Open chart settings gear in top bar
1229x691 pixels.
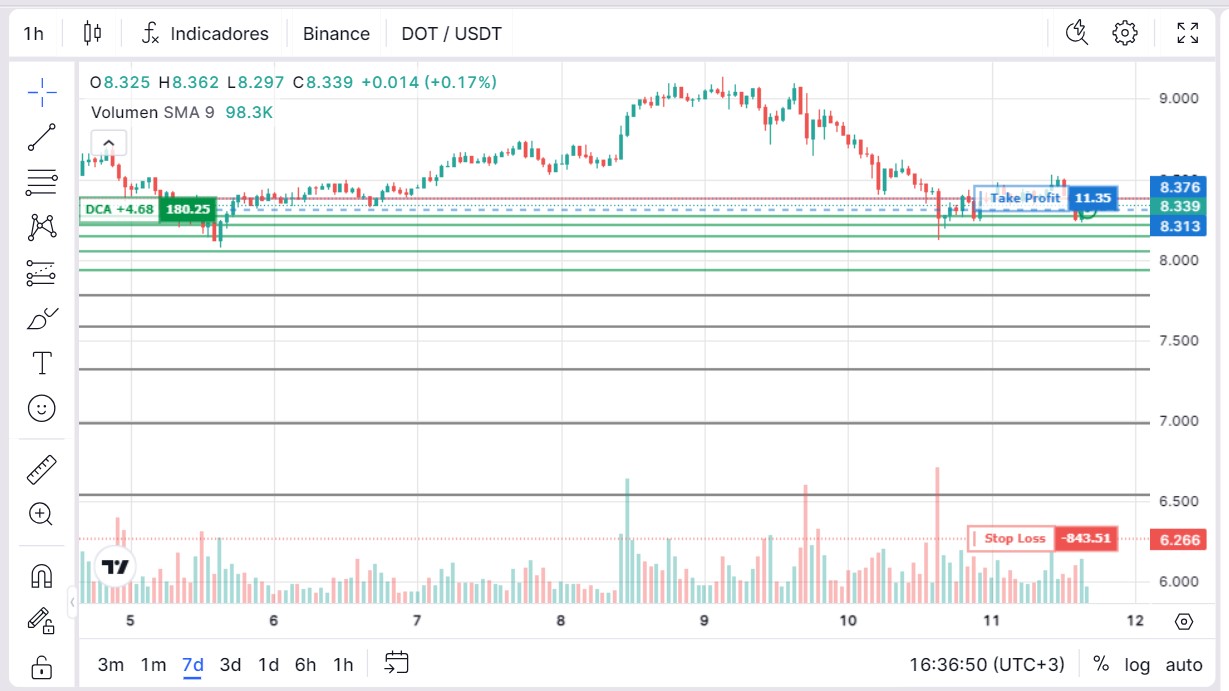click(x=1125, y=33)
